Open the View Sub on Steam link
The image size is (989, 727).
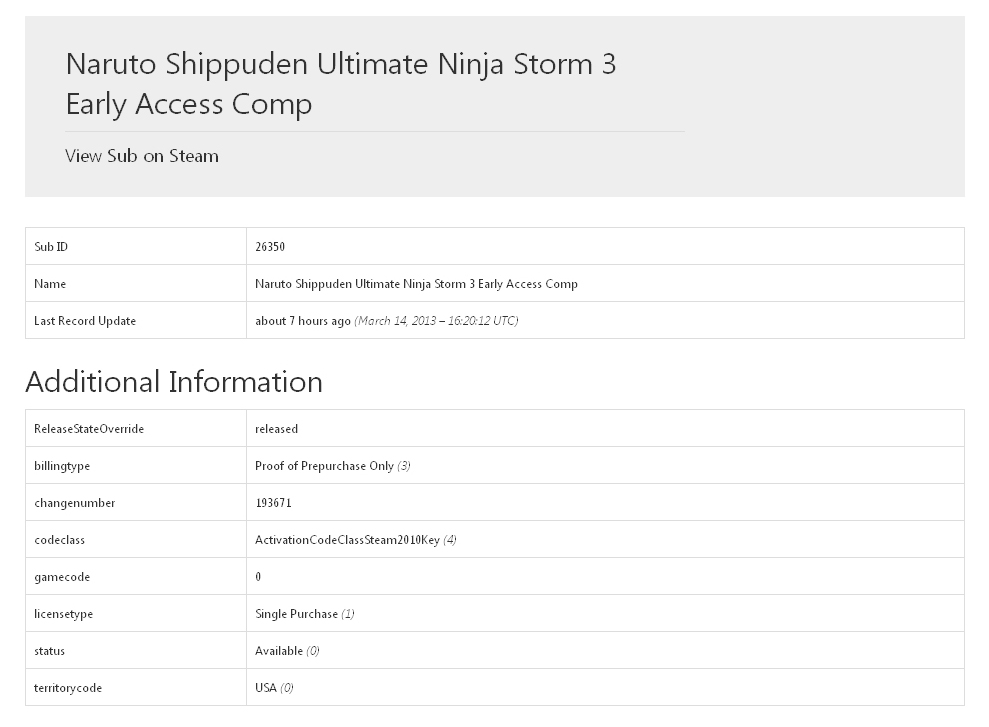tap(142, 156)
